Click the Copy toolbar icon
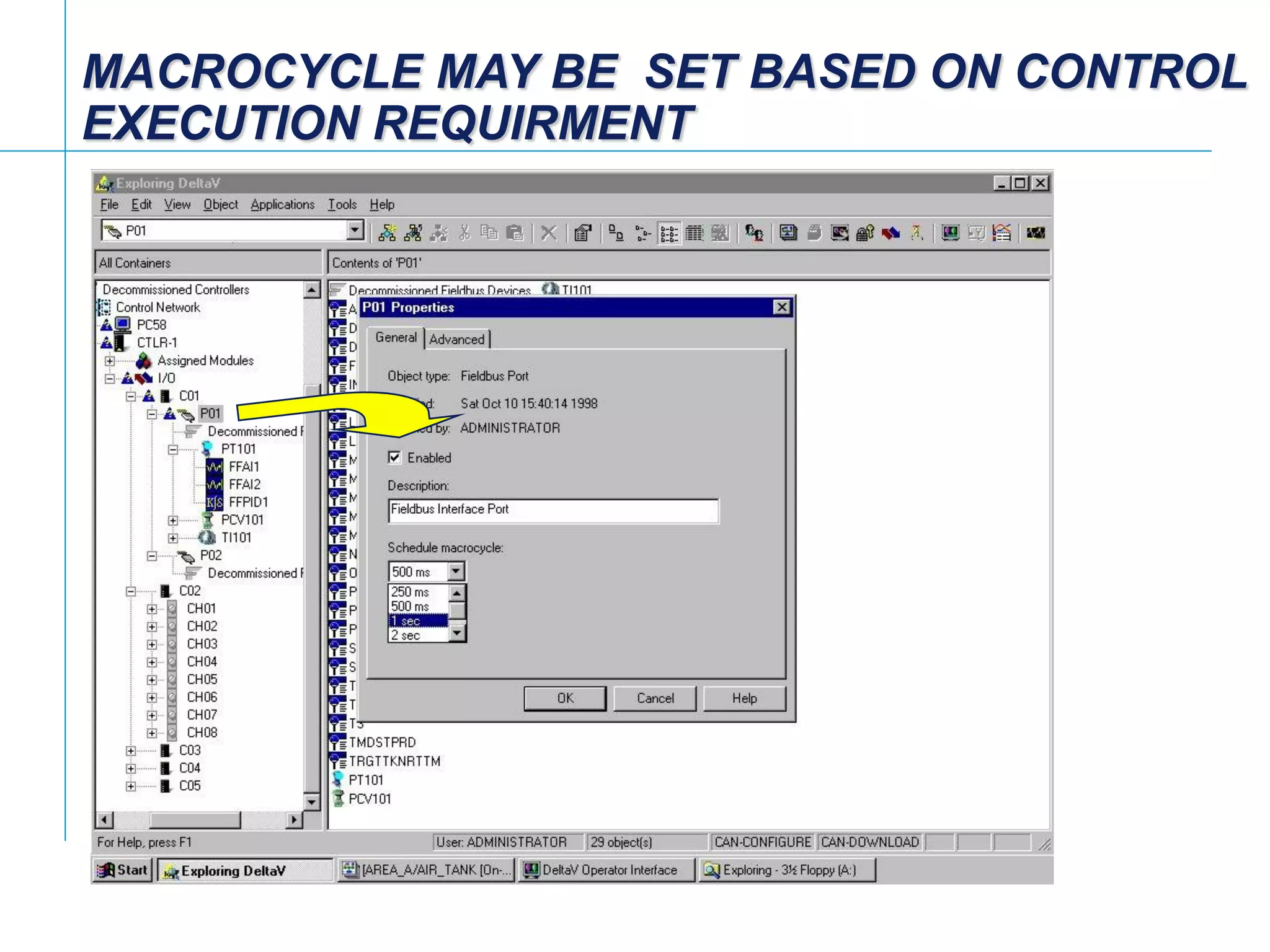The image size is (1270, 952). click(489, 233)
